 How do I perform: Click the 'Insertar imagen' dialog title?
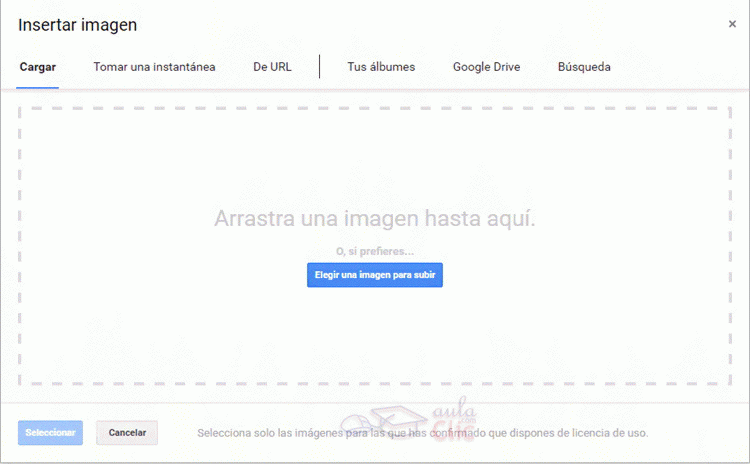pos(78,25)
